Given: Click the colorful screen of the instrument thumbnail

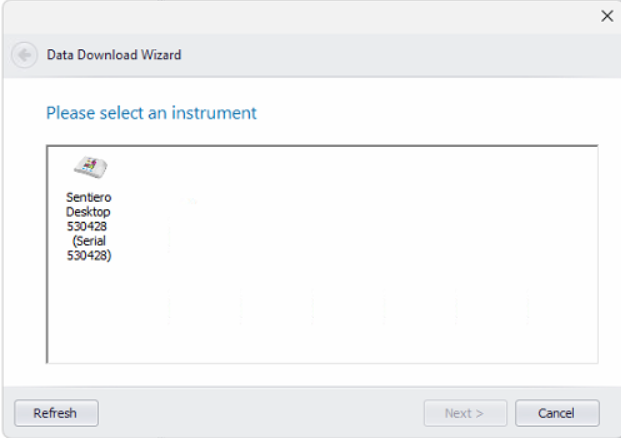Looking at the screenshot, I should [91, 164].
